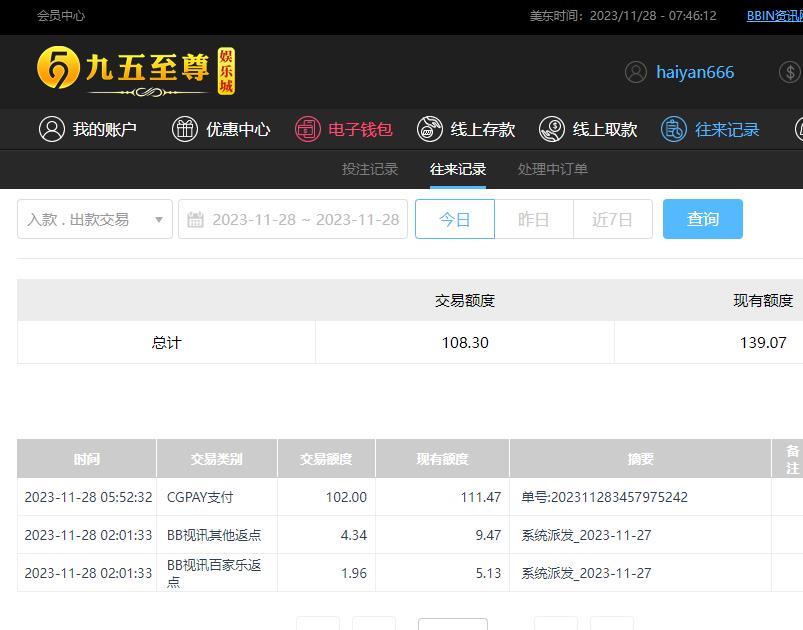The width and height of the screenshot is (803, 630).
Task: Click order number 单号:202311283457975242
Action: 604,497
